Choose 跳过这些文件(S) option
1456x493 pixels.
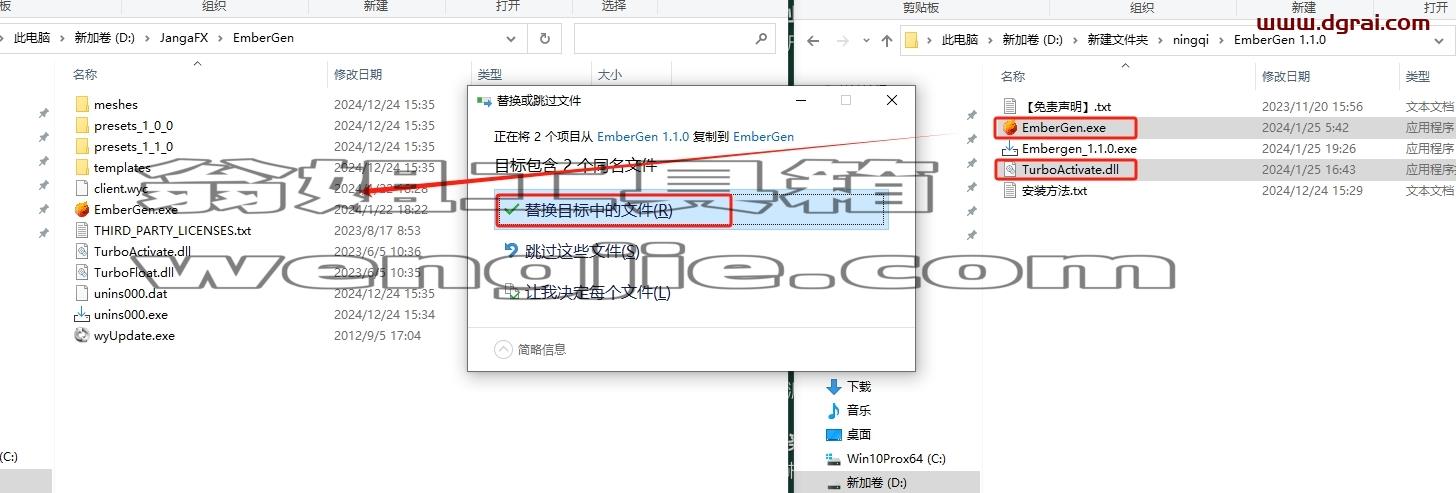point(584,251)
